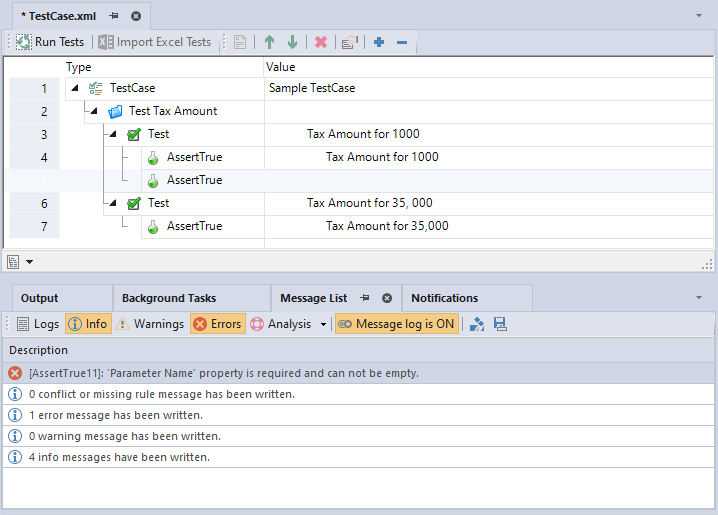Screen dimensions: 718x515
Task: Collapse all with blue minus icon
Action: [402, 43]
